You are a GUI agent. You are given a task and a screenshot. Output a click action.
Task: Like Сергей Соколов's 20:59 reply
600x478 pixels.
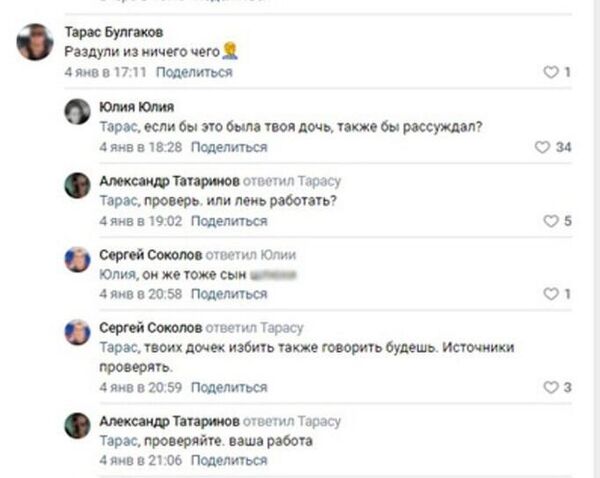click(x=549, y=387)
